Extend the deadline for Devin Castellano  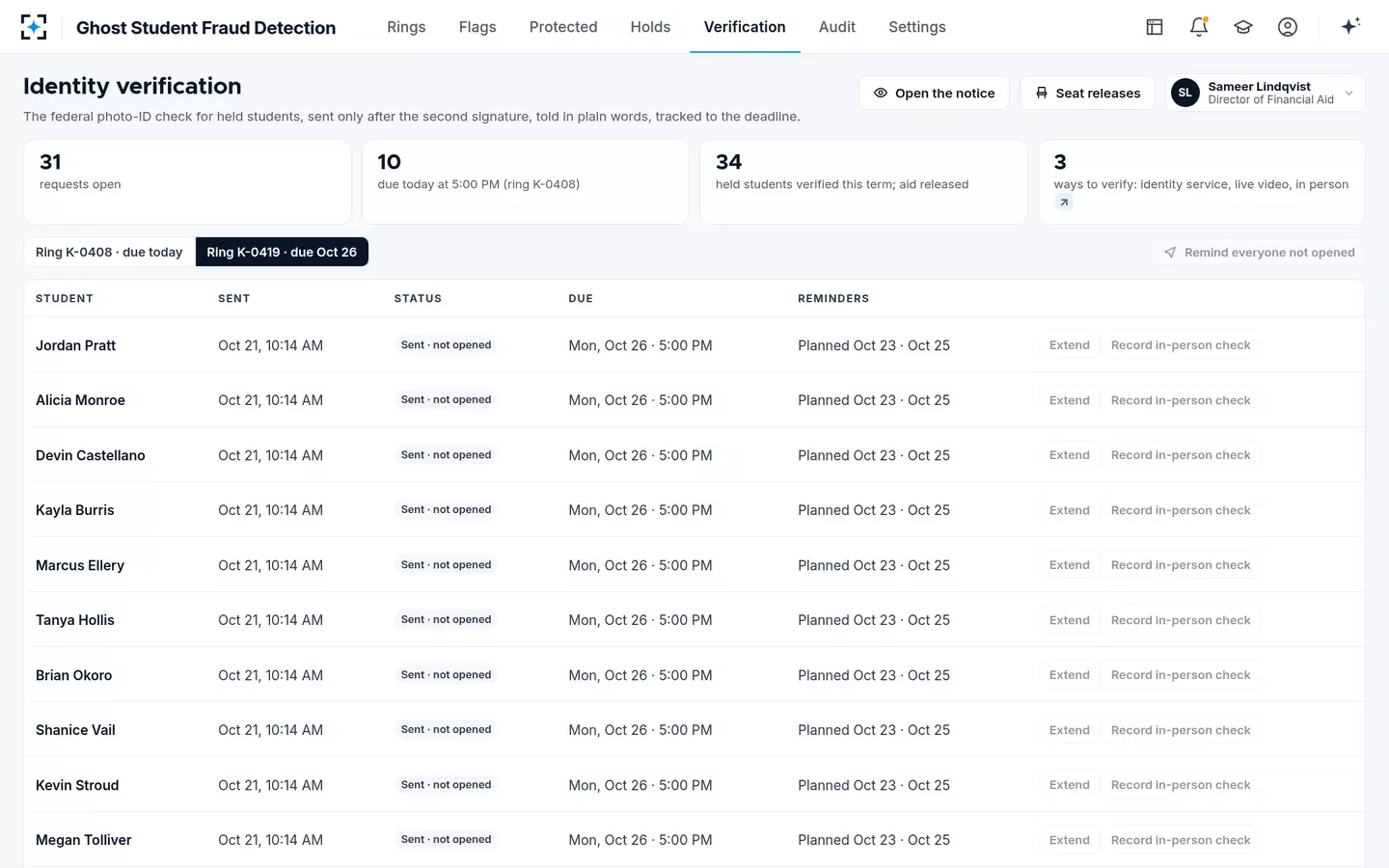point(1070,455)
